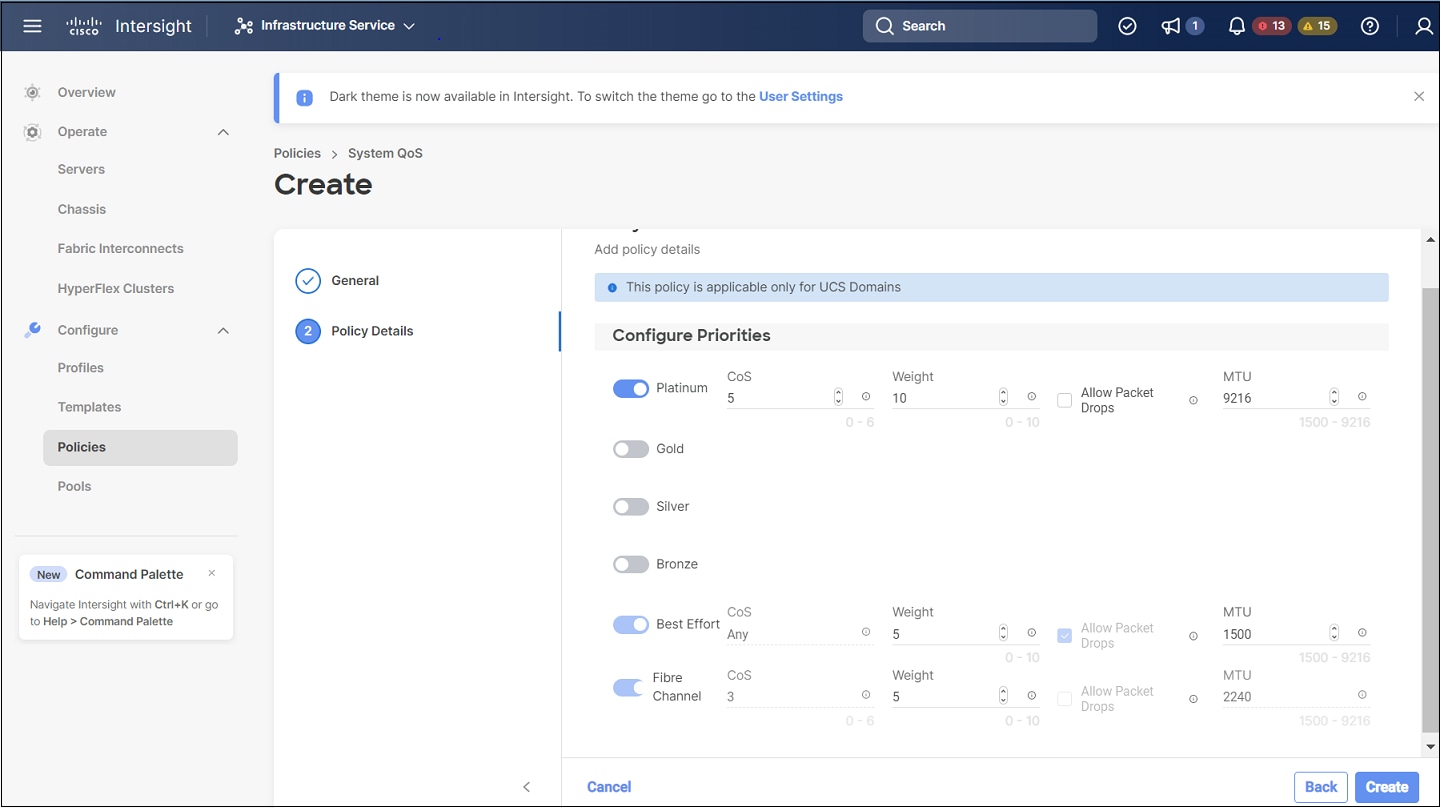
Task: Click the Overview icon in sidebar
Action: coord(32,92)
